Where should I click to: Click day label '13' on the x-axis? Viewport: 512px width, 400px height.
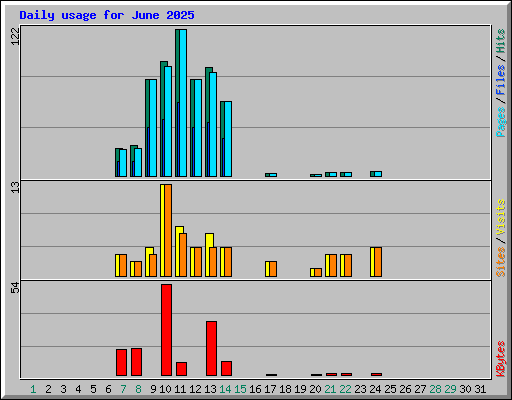(x=210, y=389)
